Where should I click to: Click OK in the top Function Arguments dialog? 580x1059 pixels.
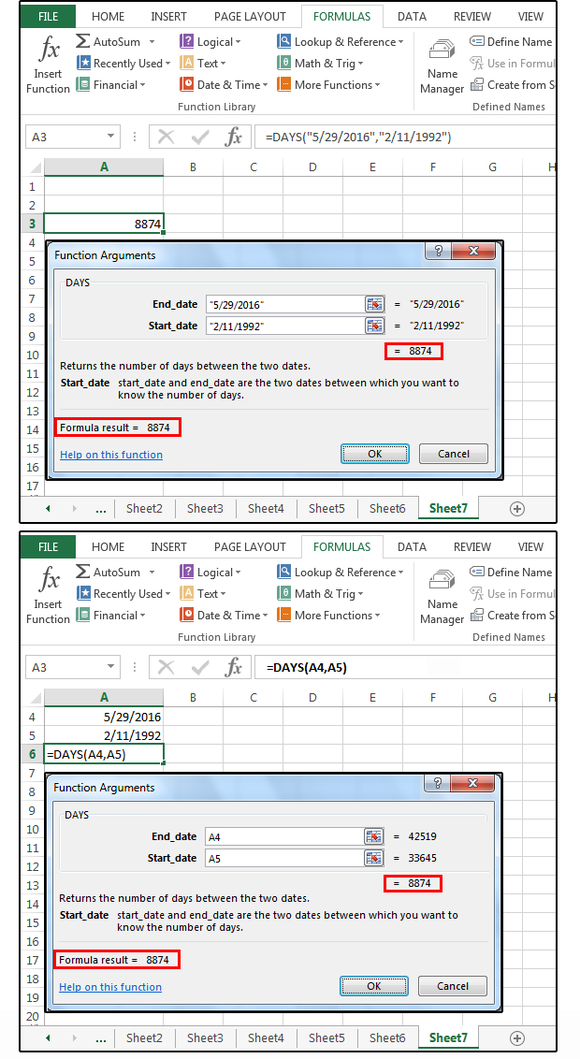[375, 454]
